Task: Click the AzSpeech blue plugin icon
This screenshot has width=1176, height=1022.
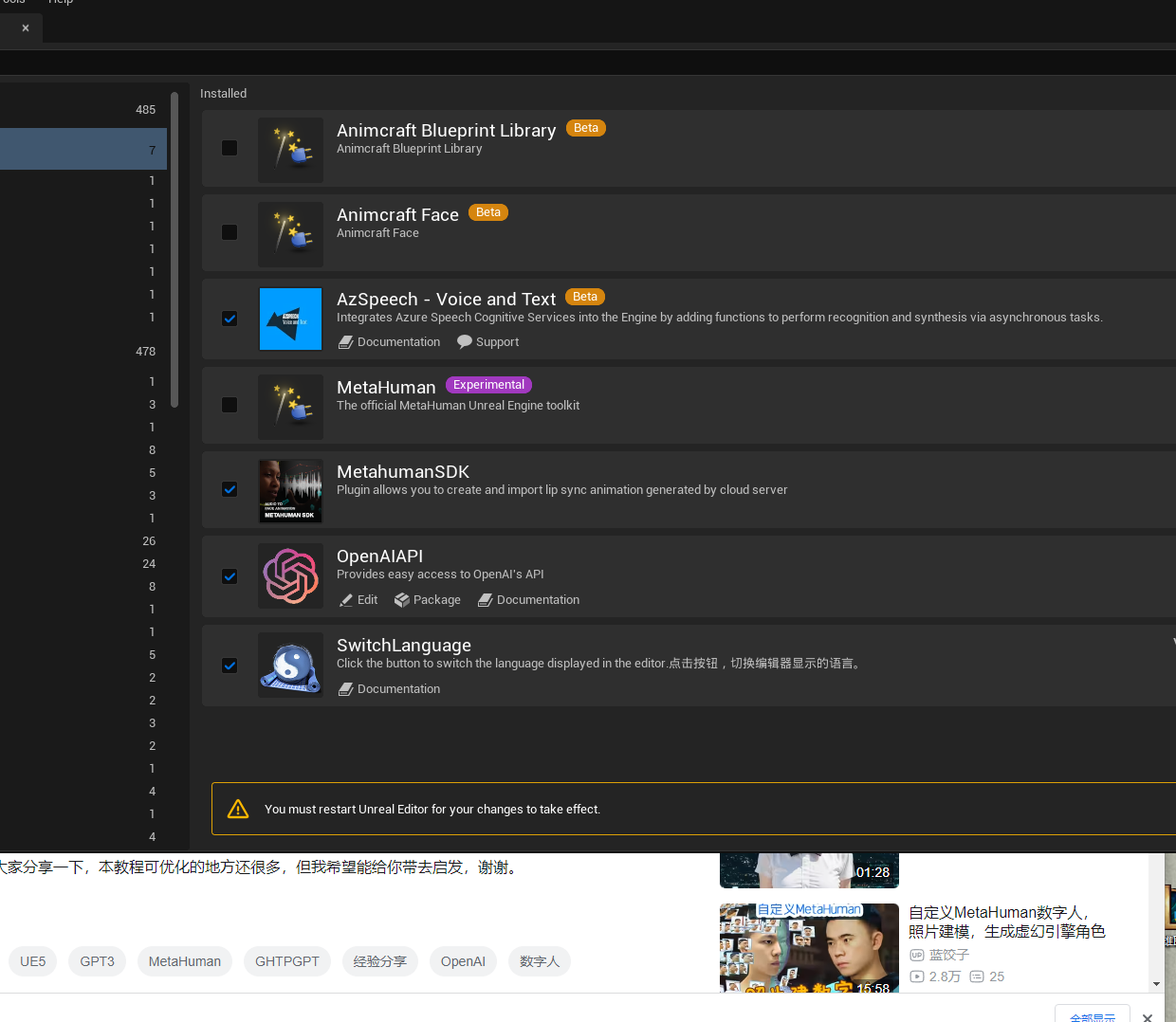Action: [290, 319]
